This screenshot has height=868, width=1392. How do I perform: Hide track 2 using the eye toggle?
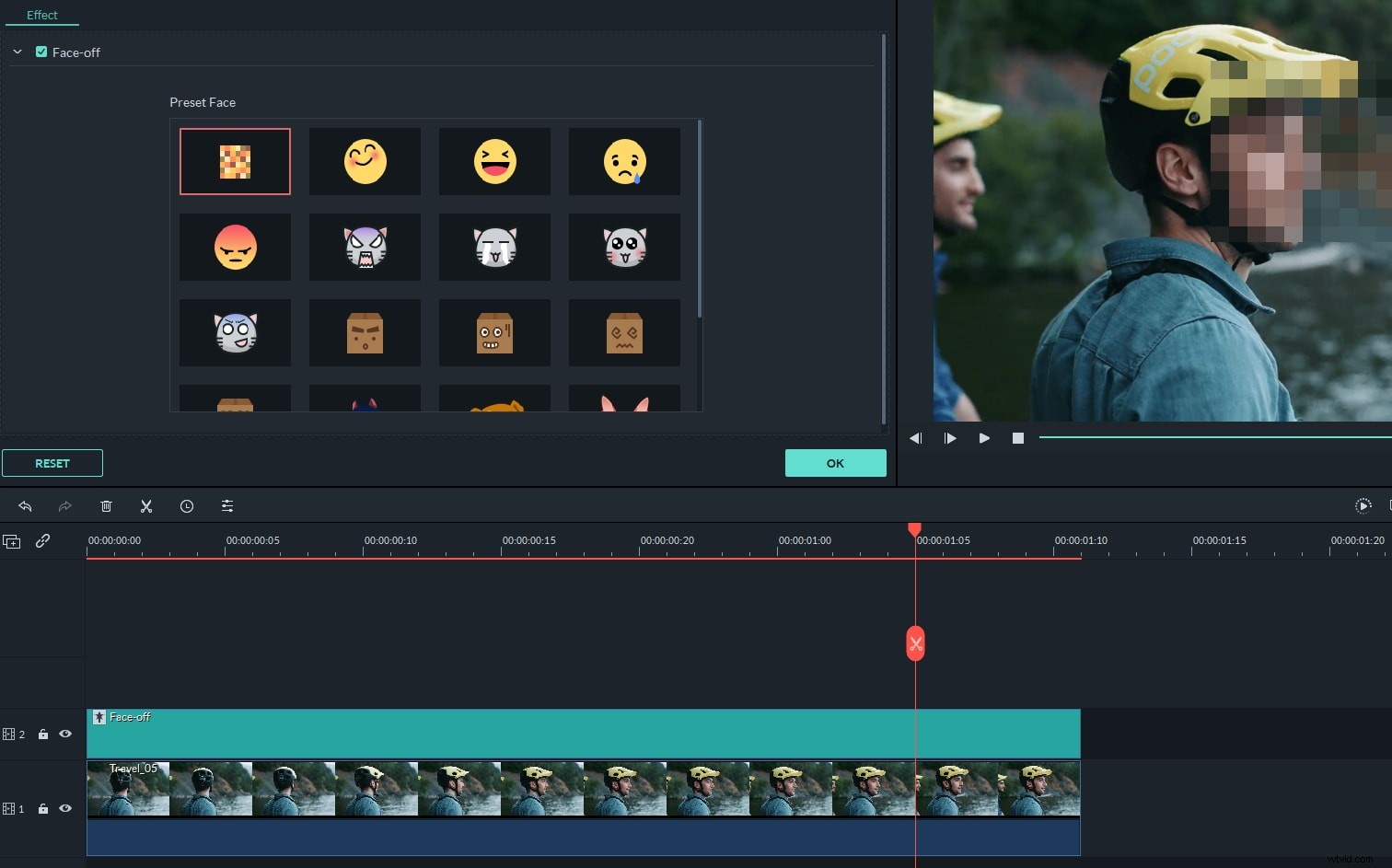64,734
